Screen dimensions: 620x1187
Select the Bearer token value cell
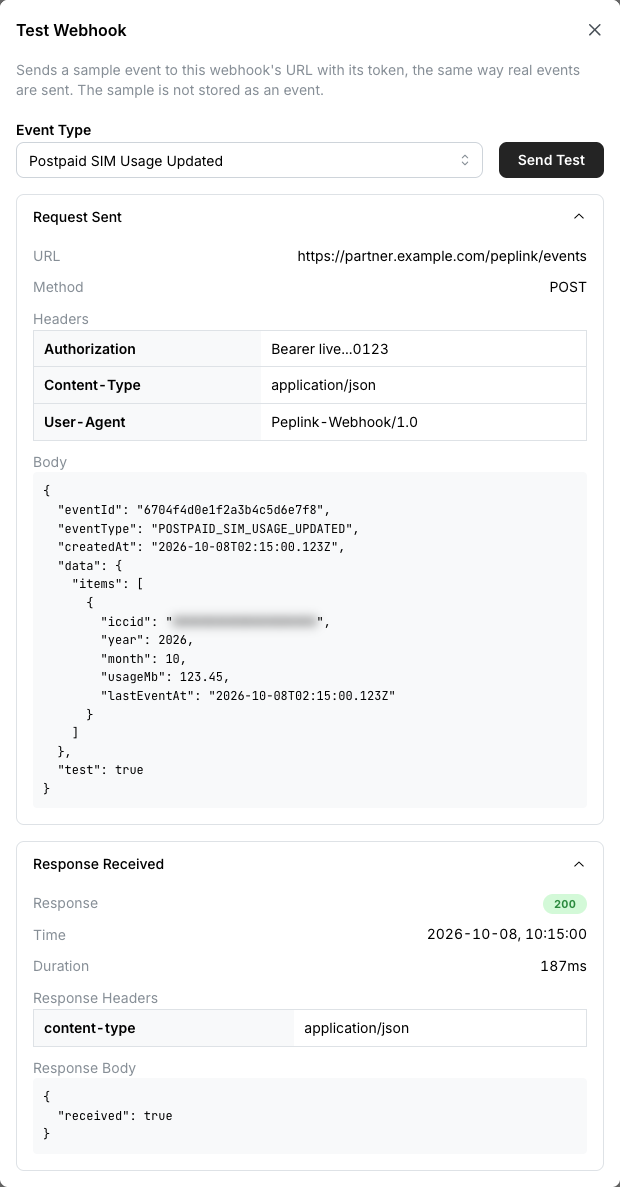pos(423,349)
